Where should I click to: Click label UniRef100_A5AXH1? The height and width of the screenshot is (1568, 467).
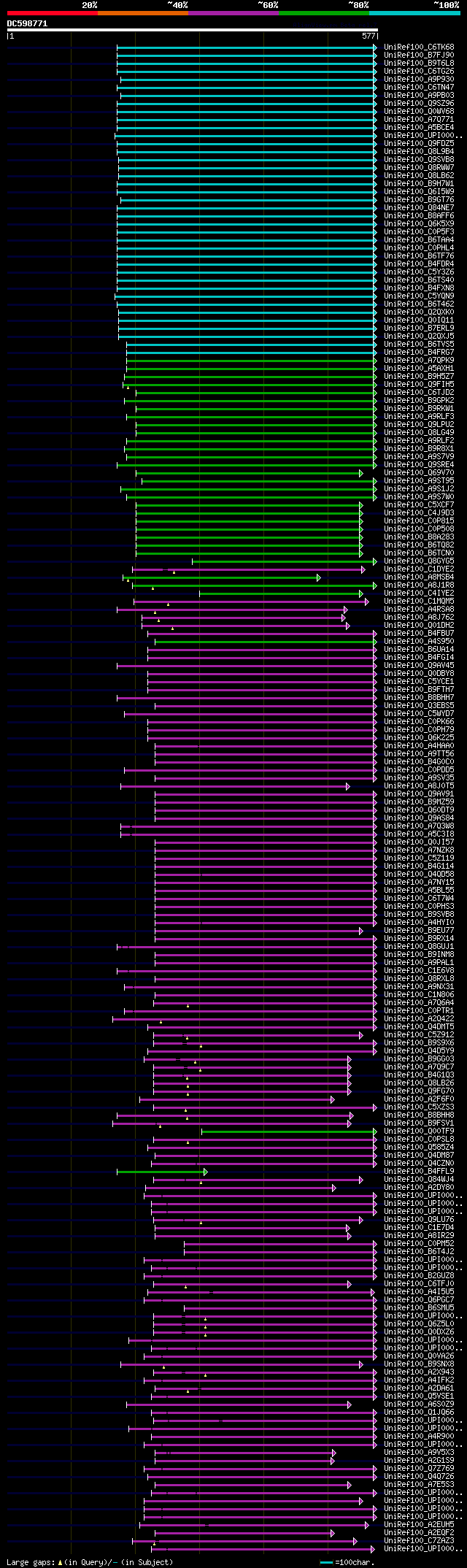click(x=419, y=368)
